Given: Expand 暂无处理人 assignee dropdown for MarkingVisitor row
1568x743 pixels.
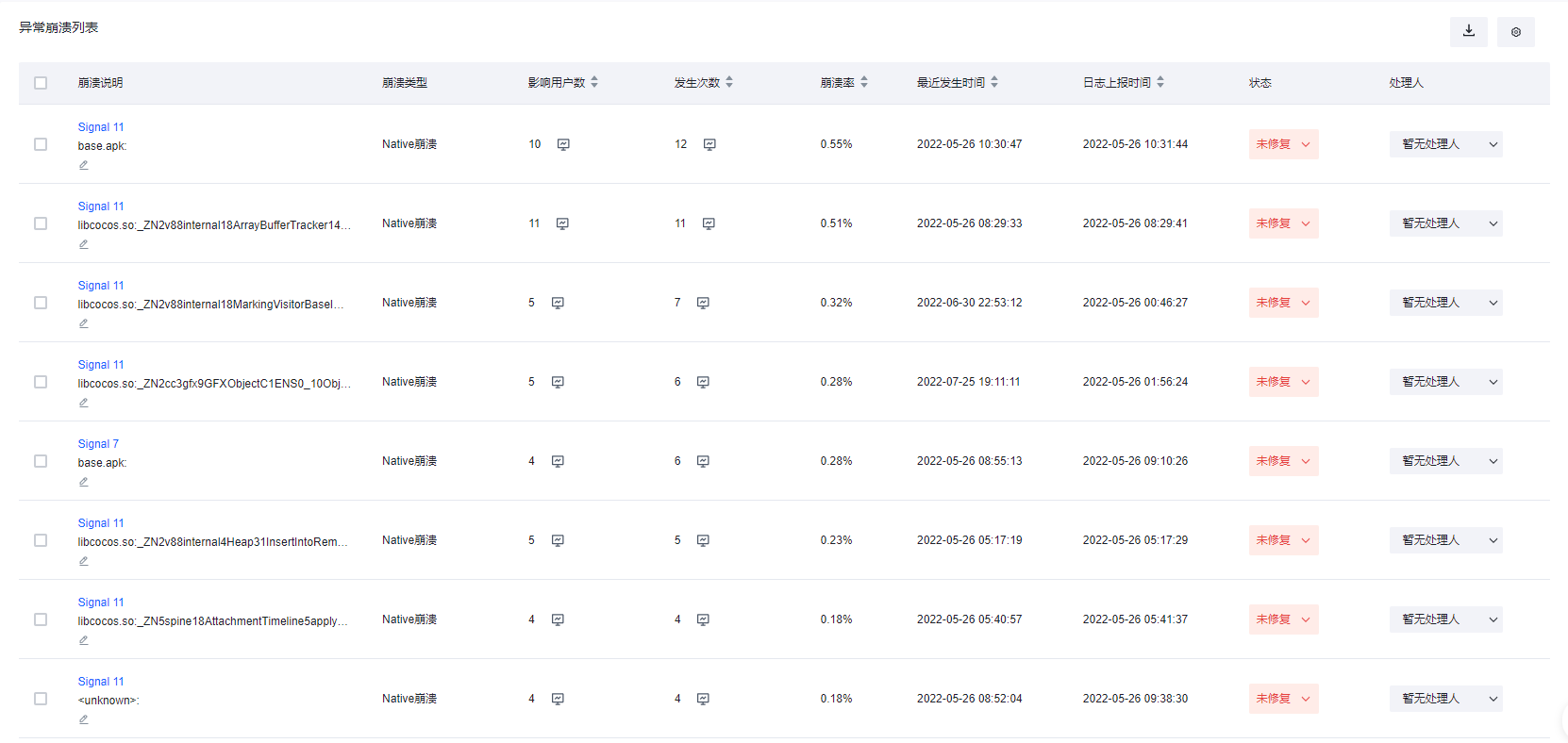Looking at the screenshot, I should [1445, 303].
